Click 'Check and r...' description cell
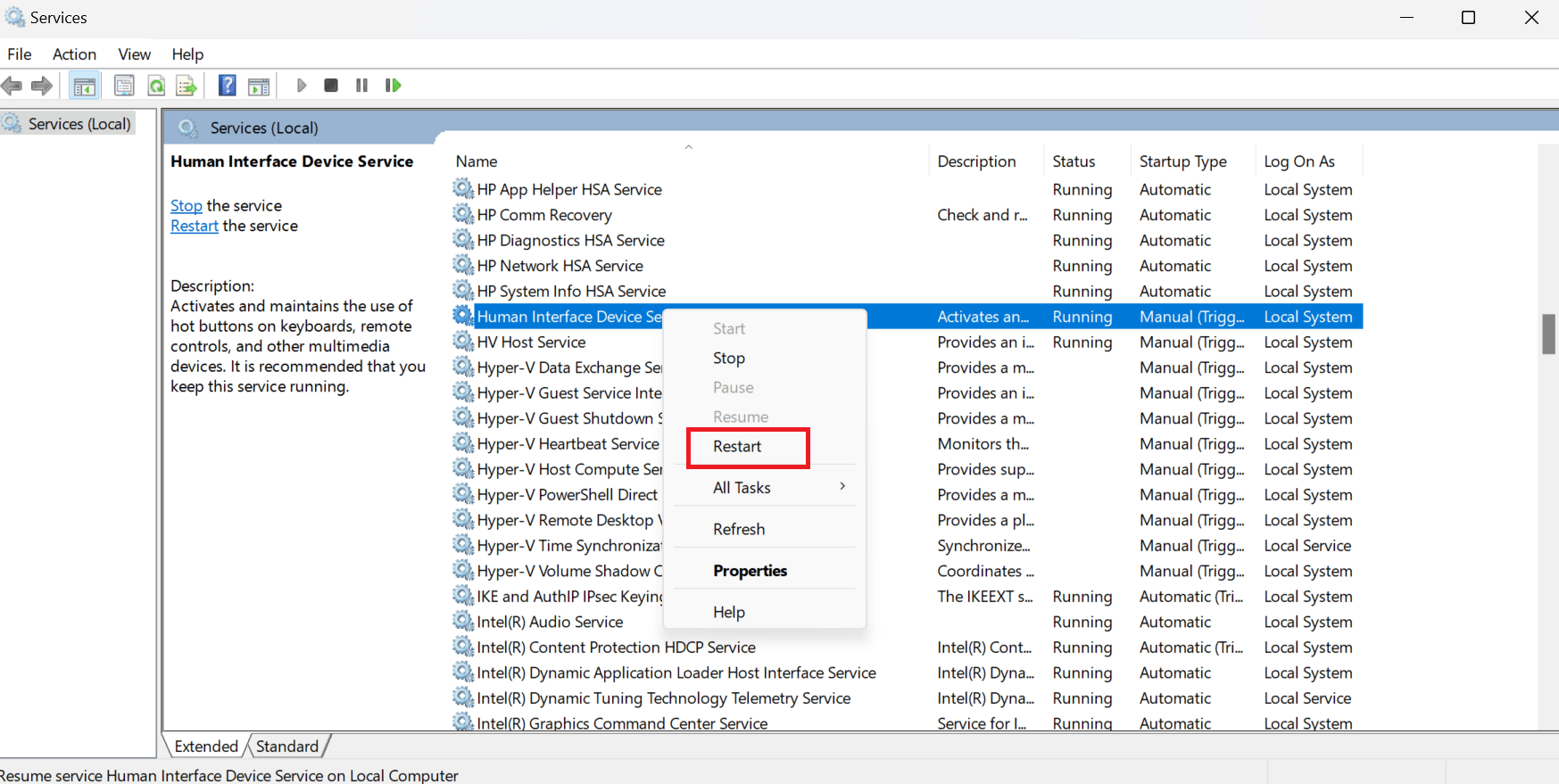The height and width of the screenshot is (784, 1559). 983,215
